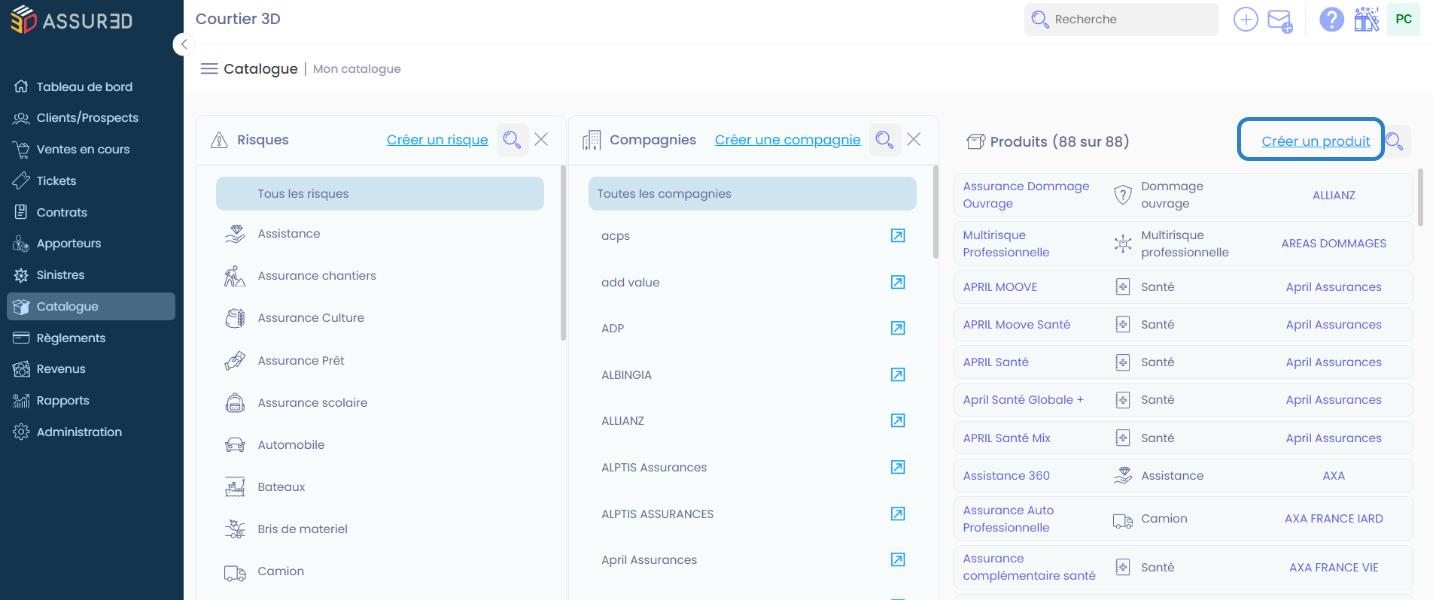This screenshot has height=600, width=1433.
Task: Open ADP external link icon
Action: pos(898,328)
